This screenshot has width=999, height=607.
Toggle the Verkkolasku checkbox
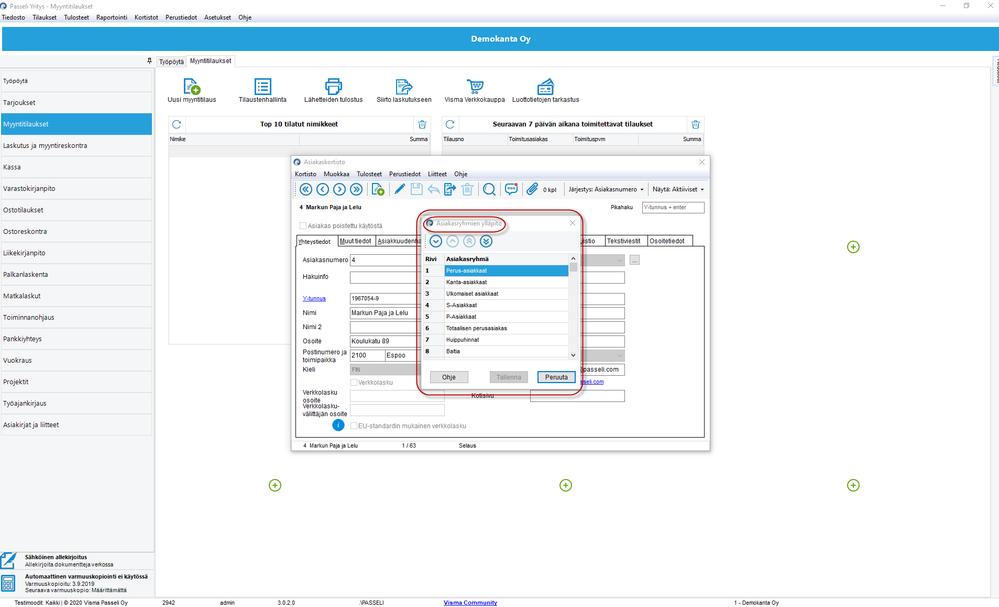(x=354, y=382)
